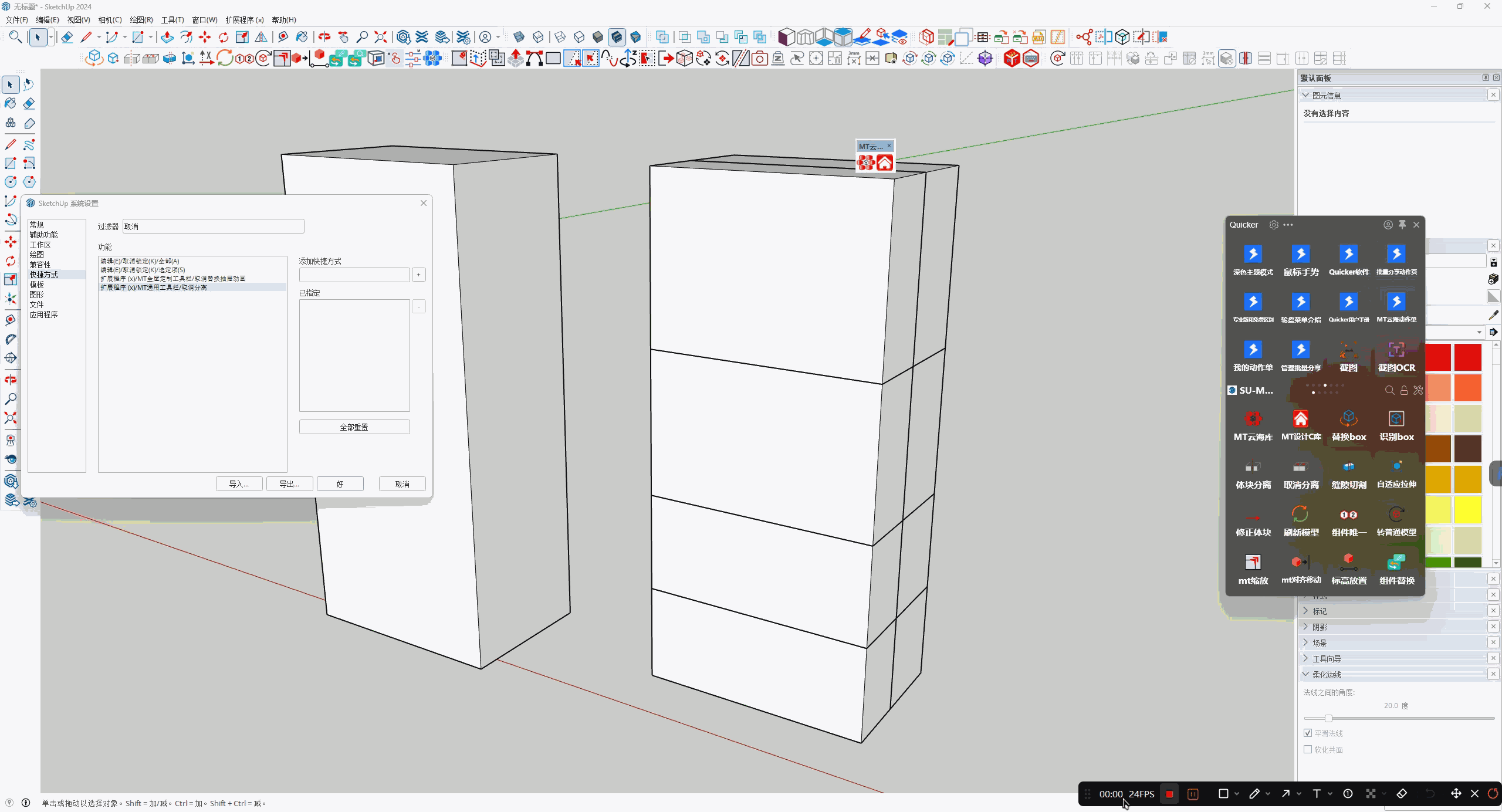Select the Paint Bucket tool in top toolbar
1502x812 pixels.
pyautogui.click(x=302, y=38)
